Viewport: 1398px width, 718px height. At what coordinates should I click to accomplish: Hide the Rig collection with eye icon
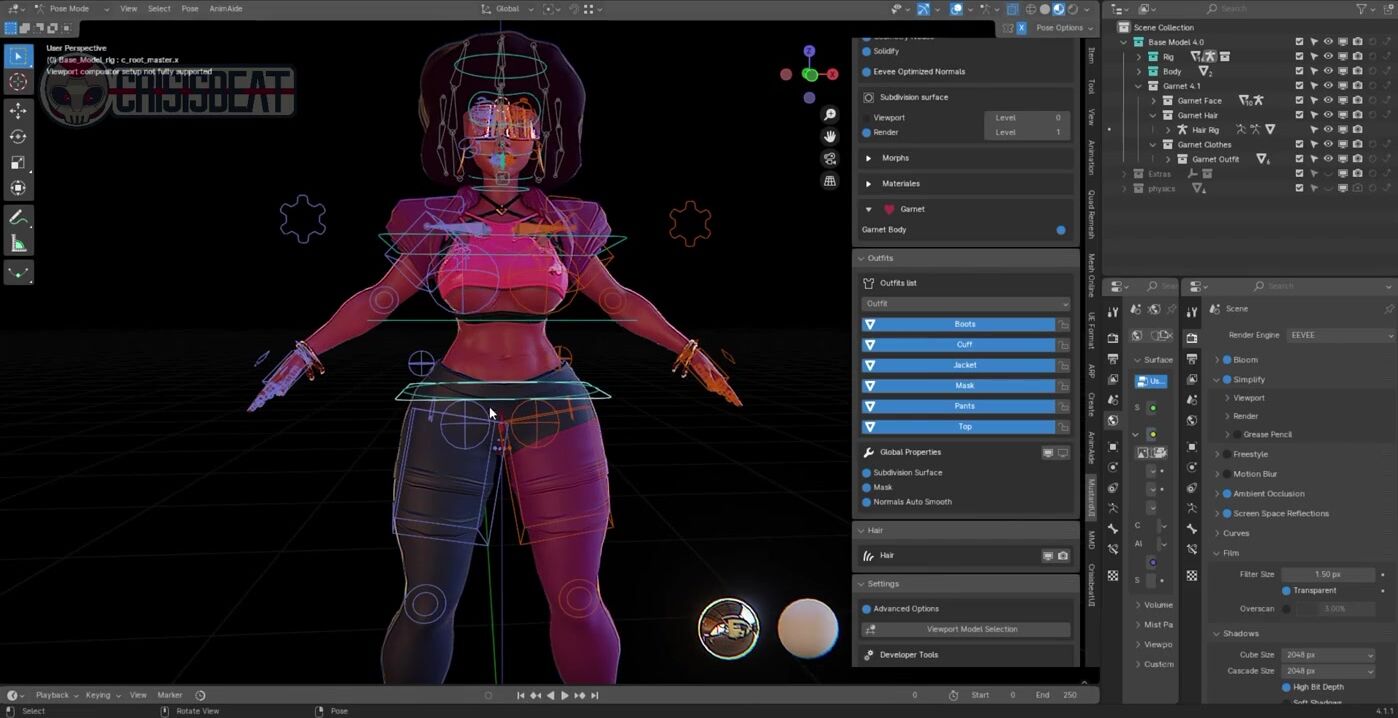click(x=1328, y=57)
